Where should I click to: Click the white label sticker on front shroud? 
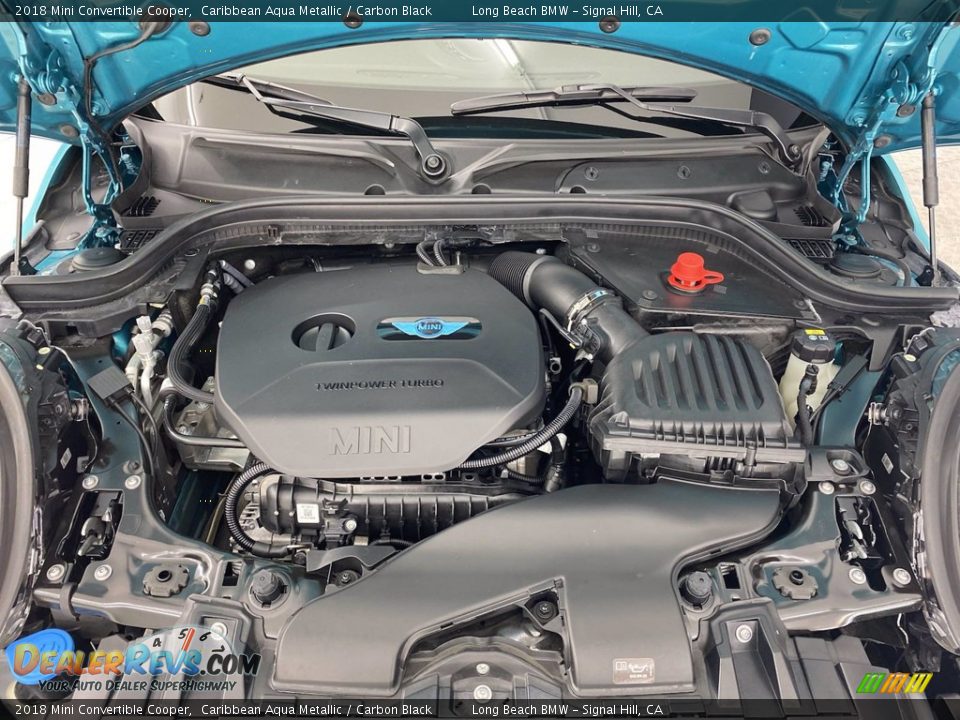point(632,669)
